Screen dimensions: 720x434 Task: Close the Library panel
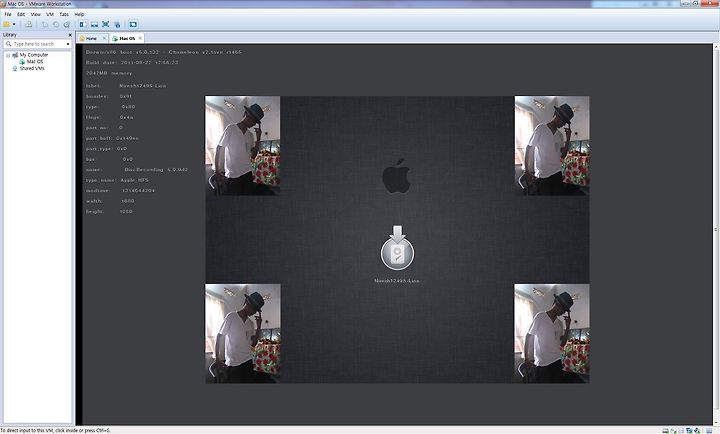click(x=70, y=35)
